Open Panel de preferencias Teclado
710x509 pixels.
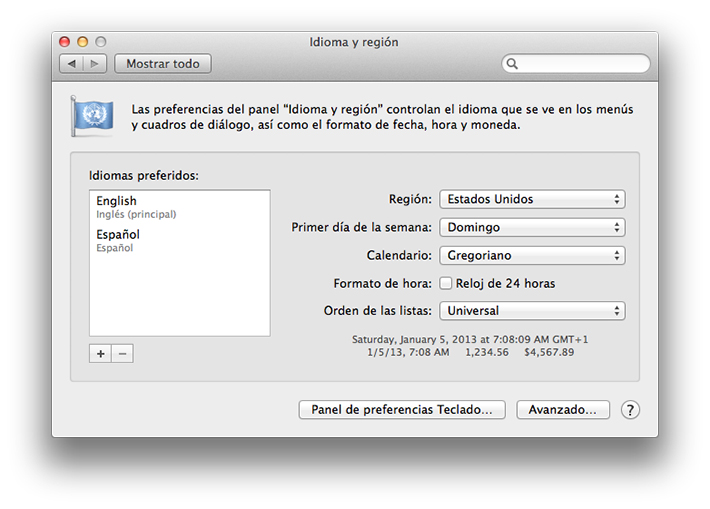(402, 410)
